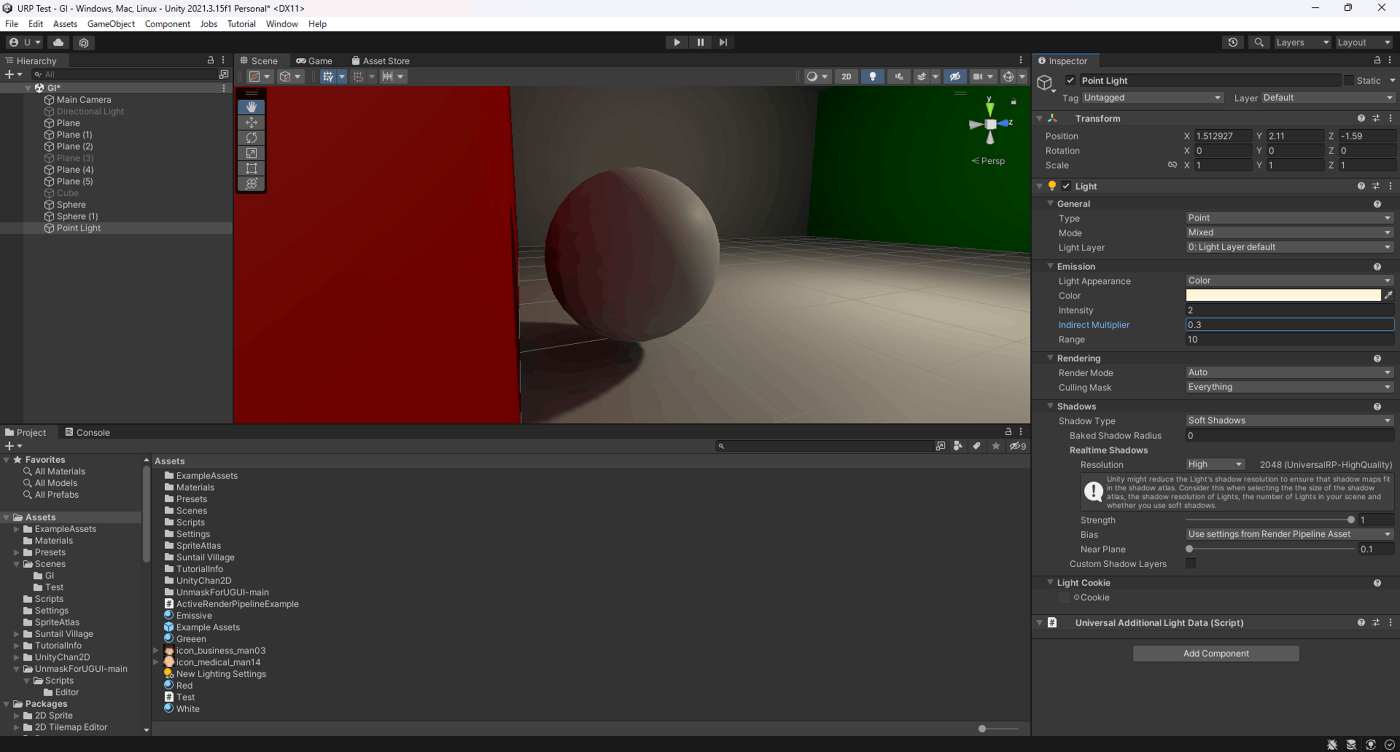This screenshot has height=752, width=1400.
Task: Open the Shadow Type dropdown
Action: tap(1290, 421)
